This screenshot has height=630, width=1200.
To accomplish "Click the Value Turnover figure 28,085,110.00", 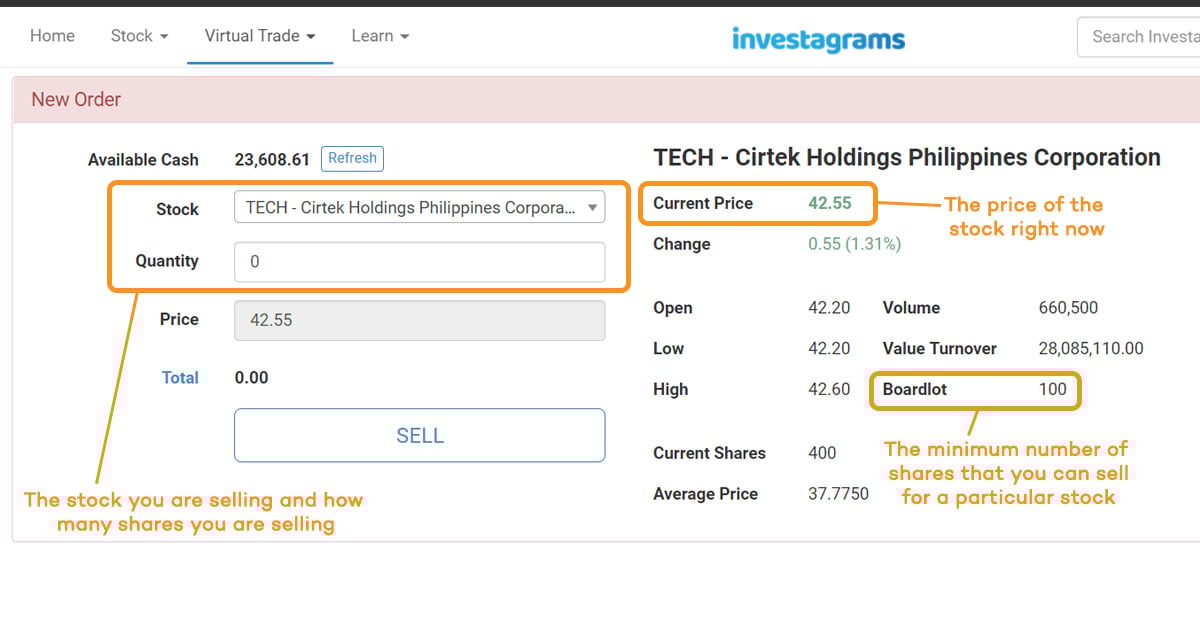I will 1091,349.
